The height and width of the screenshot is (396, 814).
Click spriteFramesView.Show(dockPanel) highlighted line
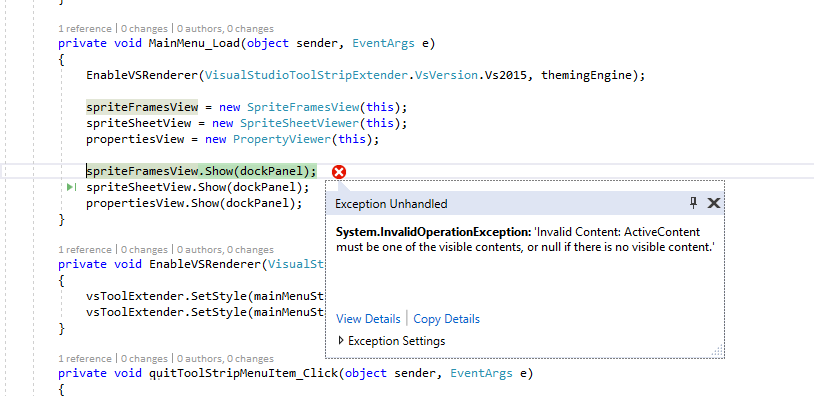click(201, 171)
